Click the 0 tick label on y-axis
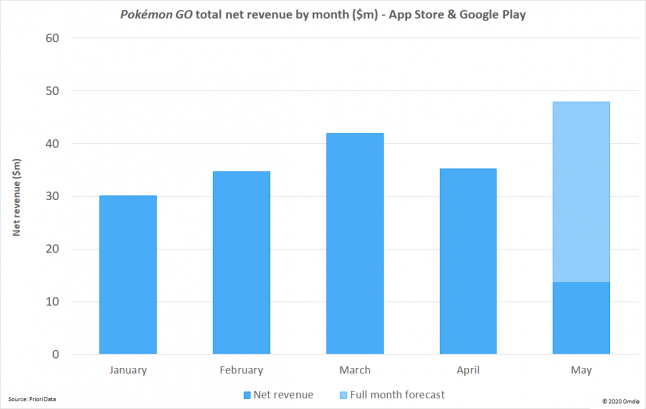 pos(56,354)
